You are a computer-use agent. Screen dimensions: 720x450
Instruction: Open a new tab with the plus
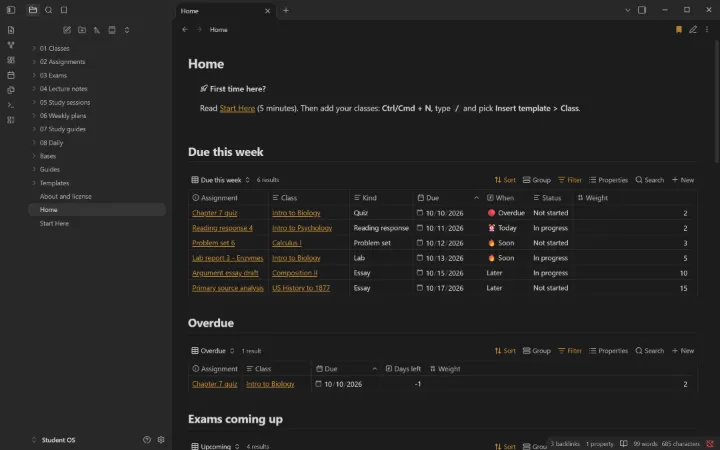tap(286, 10)
